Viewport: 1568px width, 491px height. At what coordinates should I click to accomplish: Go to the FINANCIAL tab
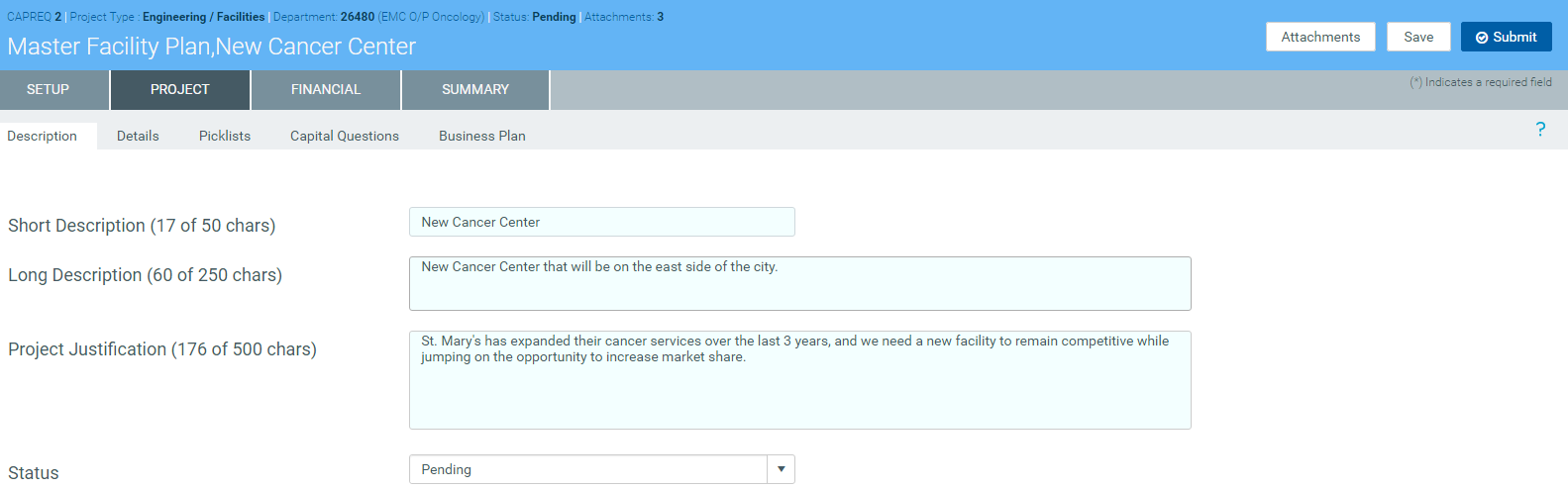click(x=326, y=89)
